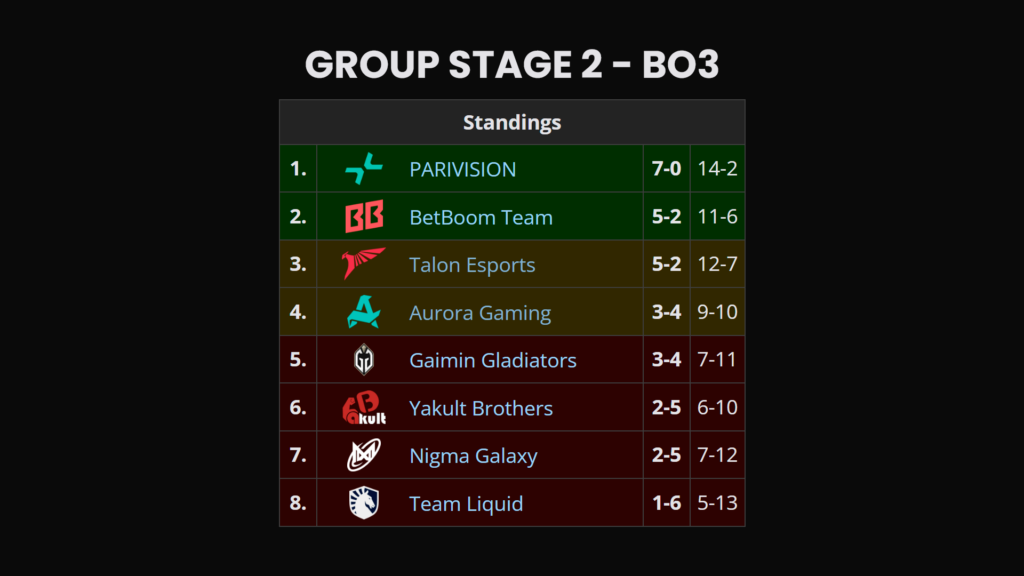
Task: Click the PARIVISION team logo
Action: 364,169
